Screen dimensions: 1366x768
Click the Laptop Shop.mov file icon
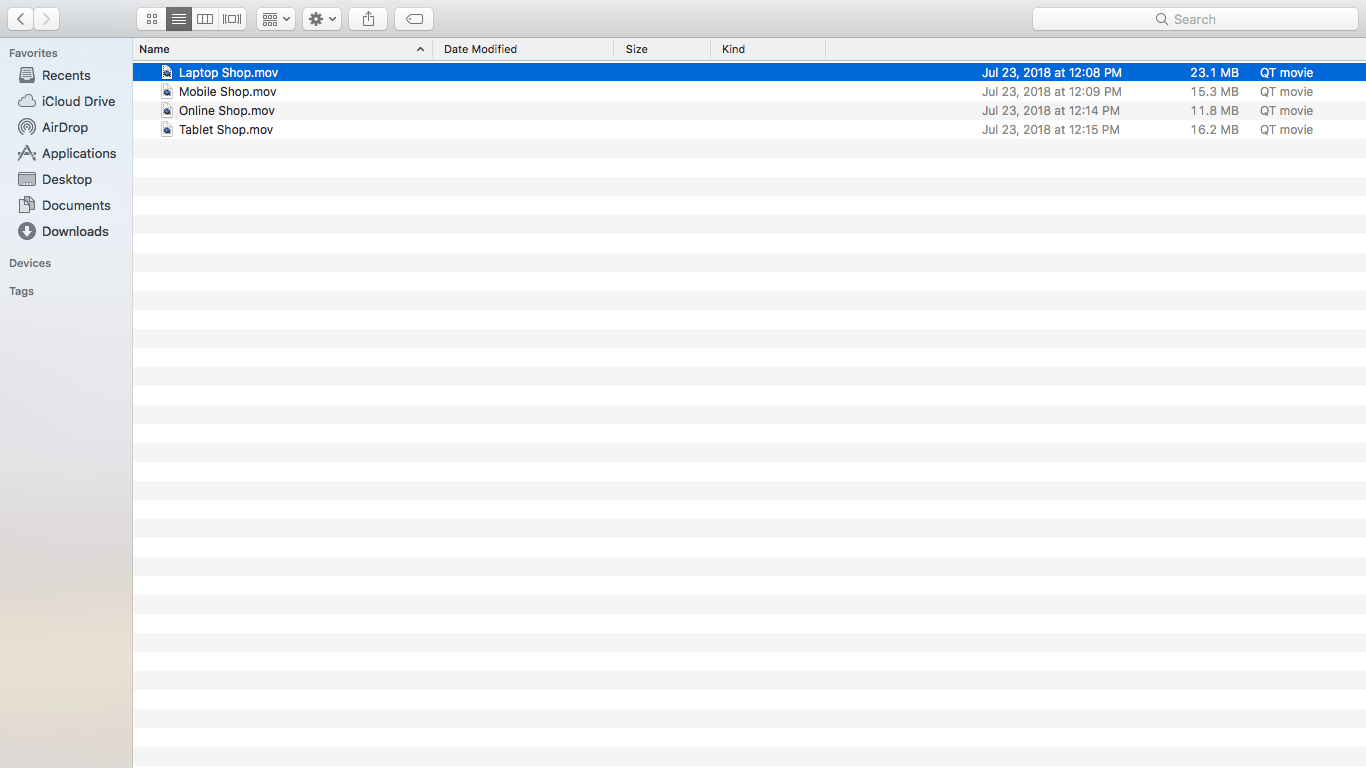pyautogui.click(x=167, y=72)
